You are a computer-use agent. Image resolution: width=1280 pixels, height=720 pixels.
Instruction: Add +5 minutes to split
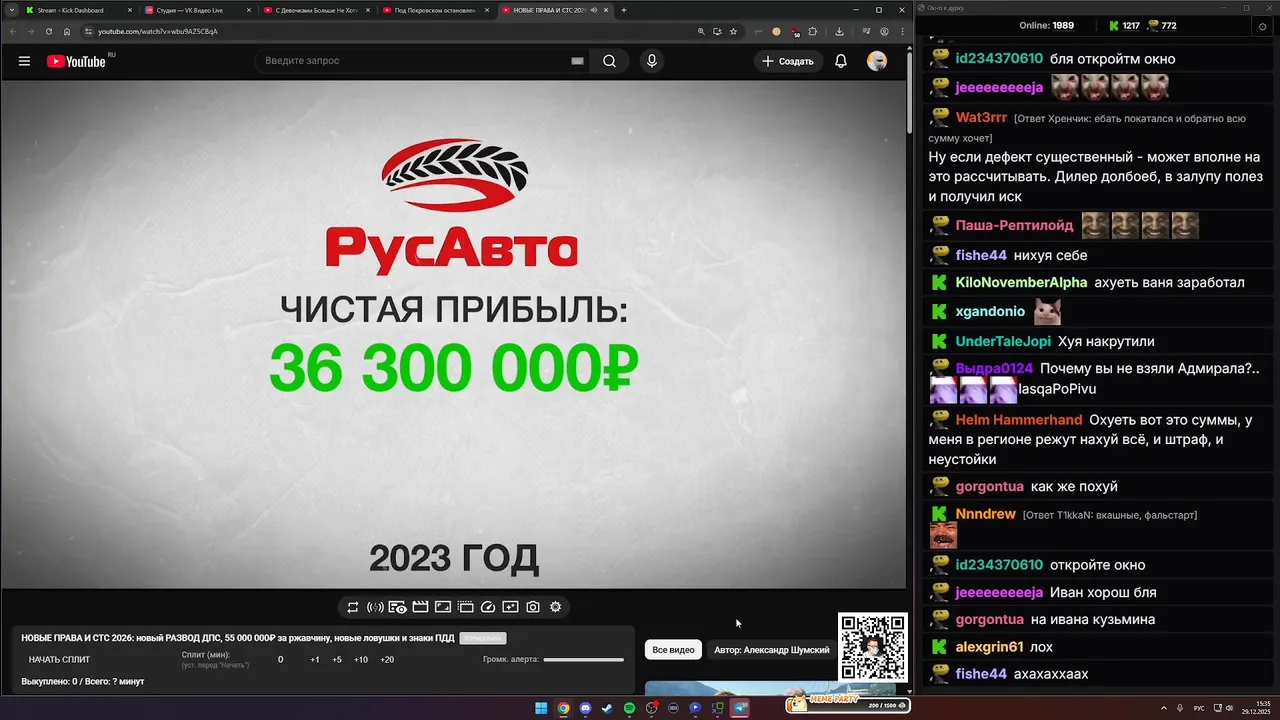coord(337,660)
